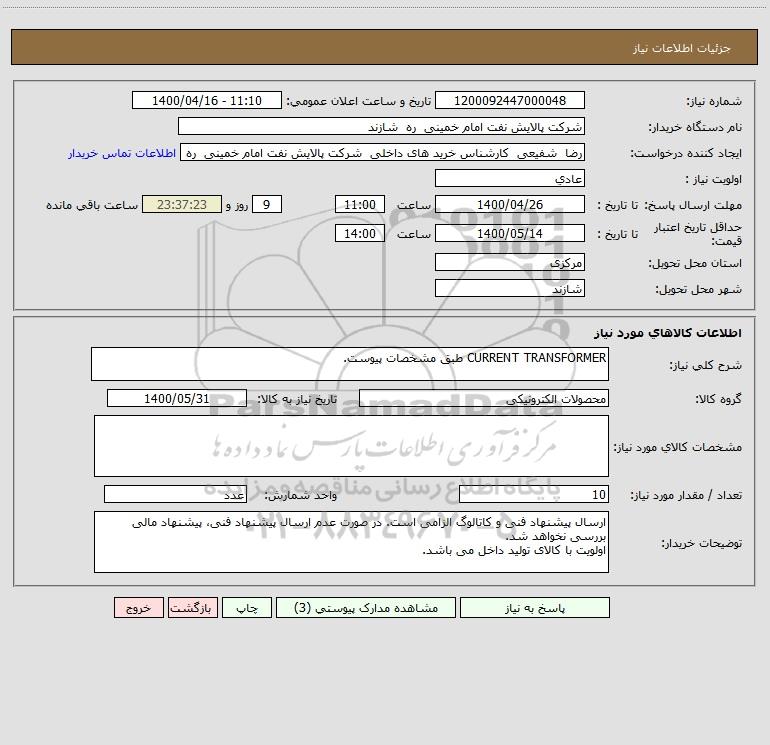Click general description 'CURRENT TRANSFORMER' field

(x=350, y=364)
